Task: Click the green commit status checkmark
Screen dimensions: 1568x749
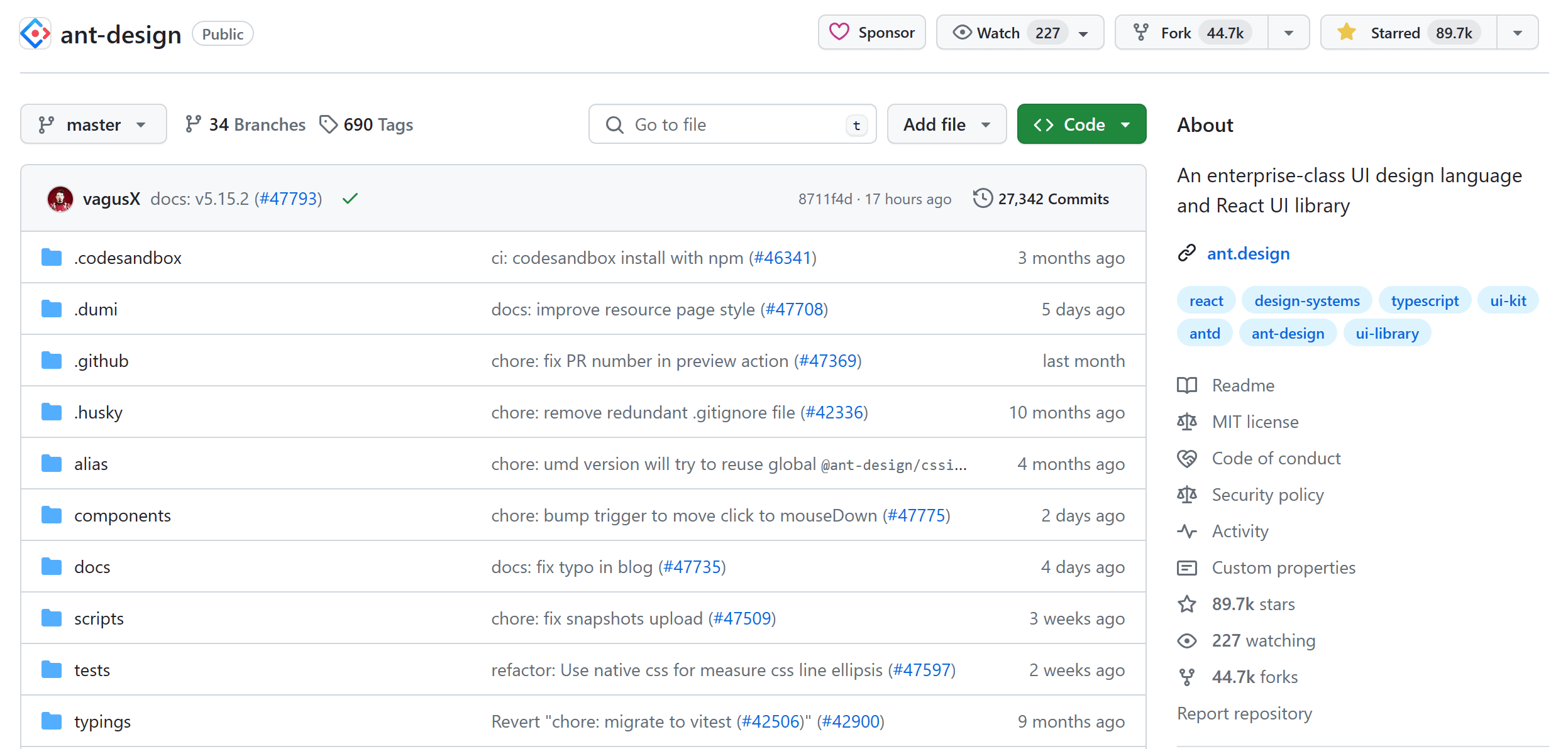Action: [x=350, y=199]
